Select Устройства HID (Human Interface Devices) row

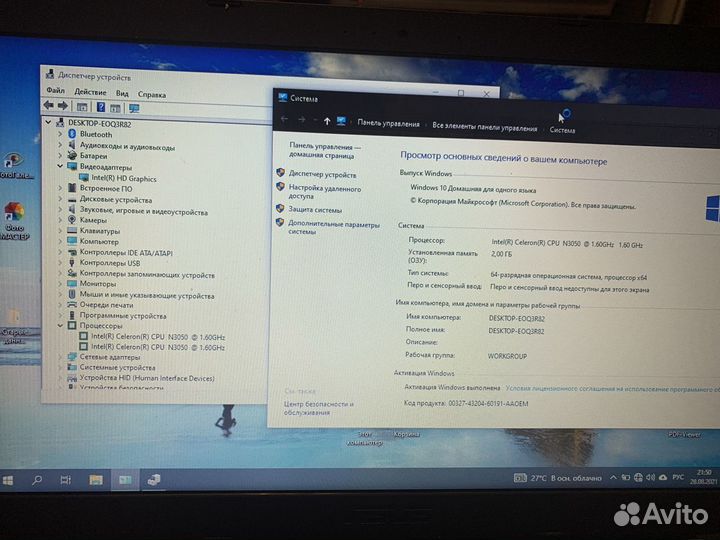147,378
